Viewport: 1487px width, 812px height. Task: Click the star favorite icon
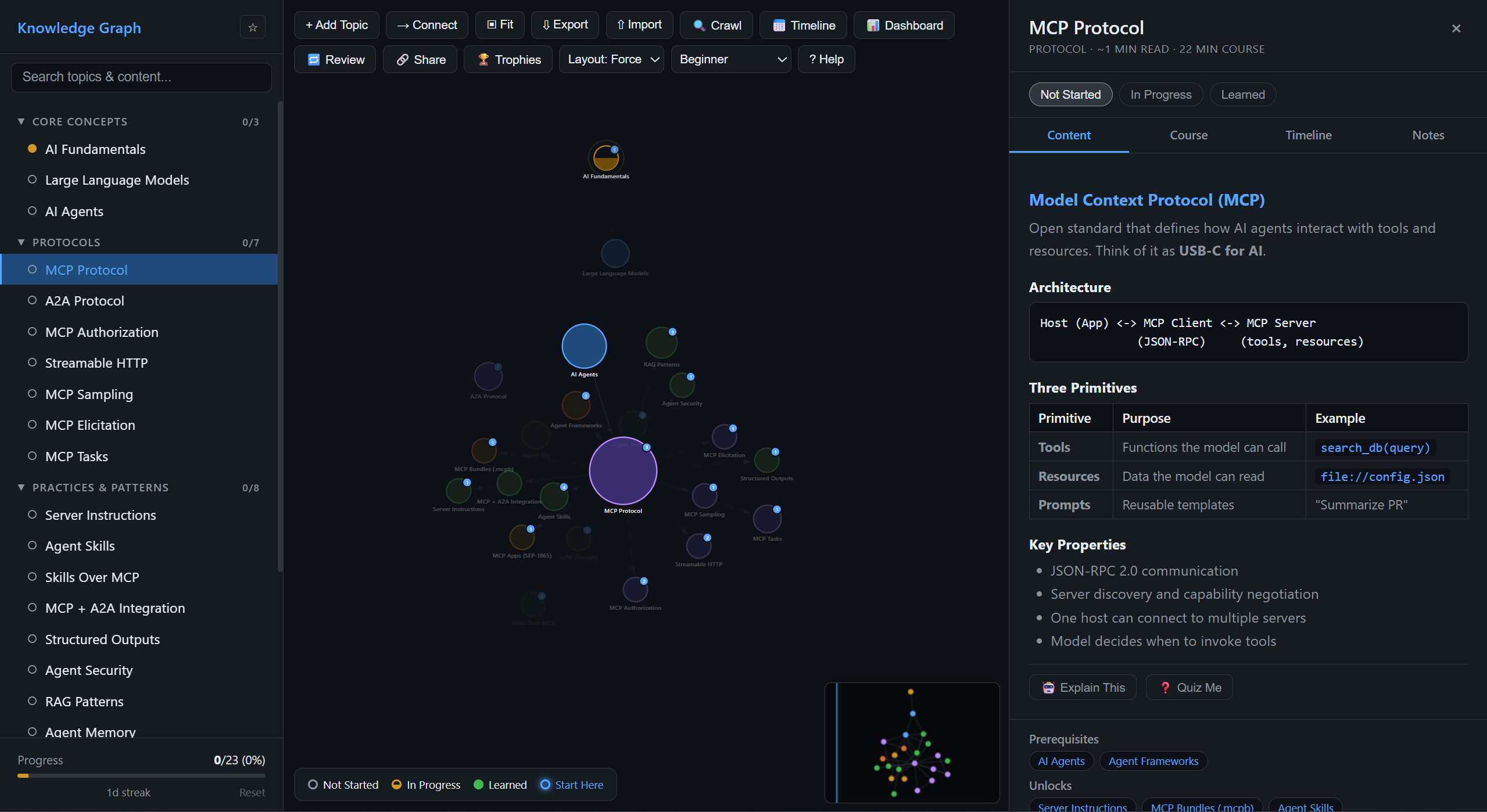point(252,27)
